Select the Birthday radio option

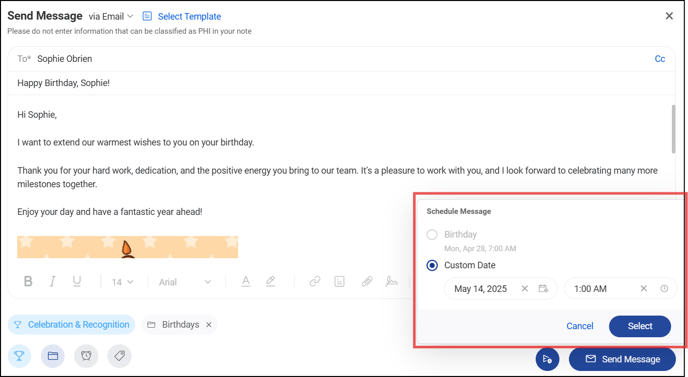432,234
